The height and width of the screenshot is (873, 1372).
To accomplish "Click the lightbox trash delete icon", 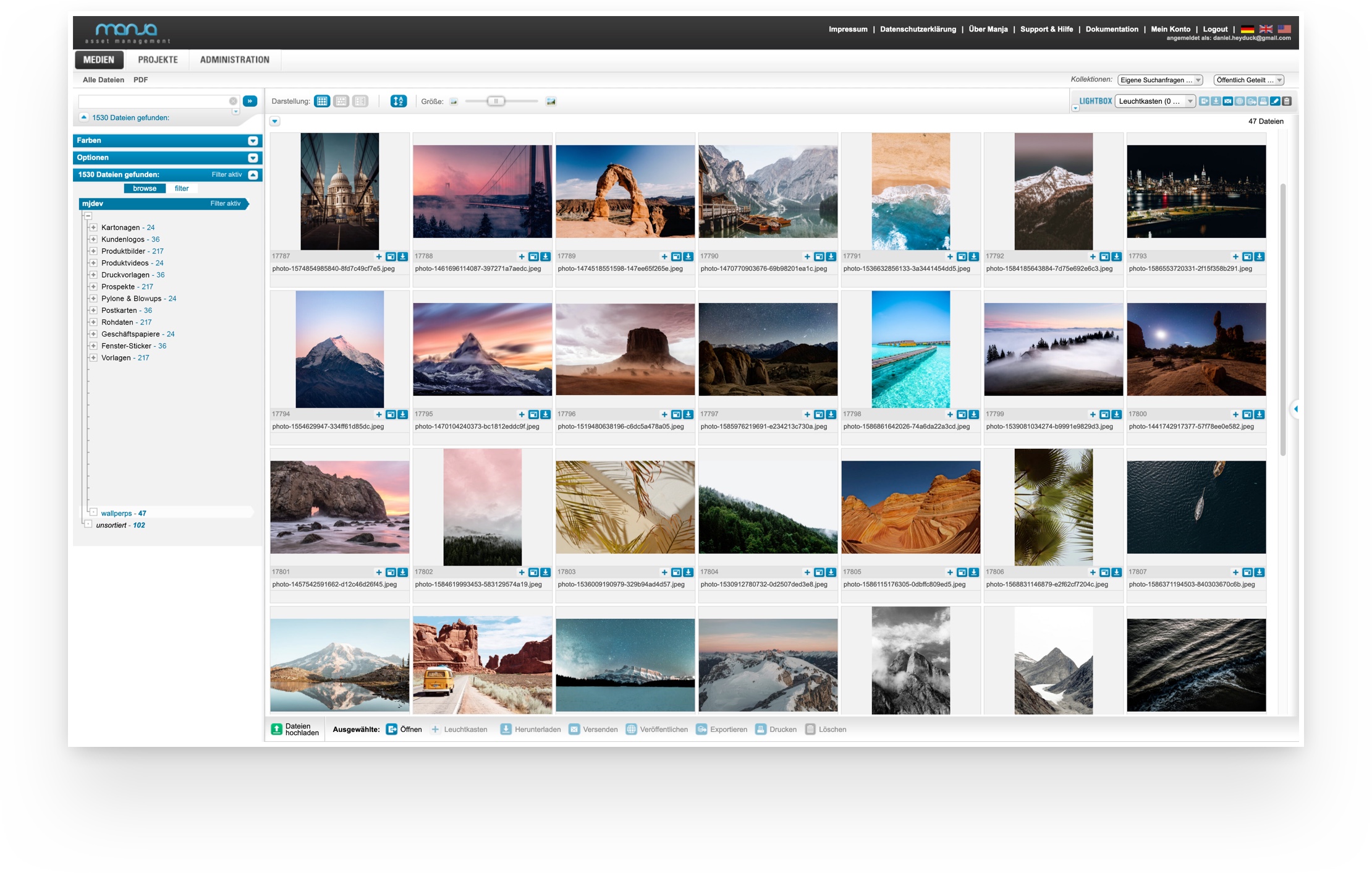I will pos(1287,101).
